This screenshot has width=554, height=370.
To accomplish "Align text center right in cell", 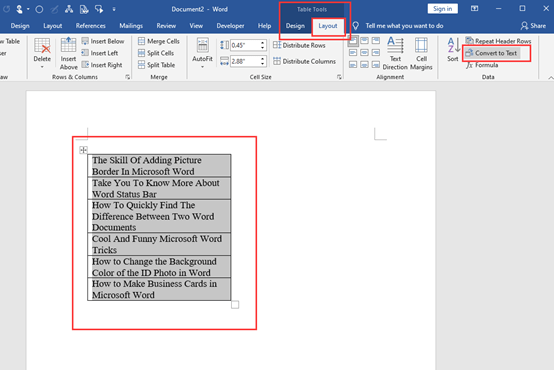I will tap(376, 53).
